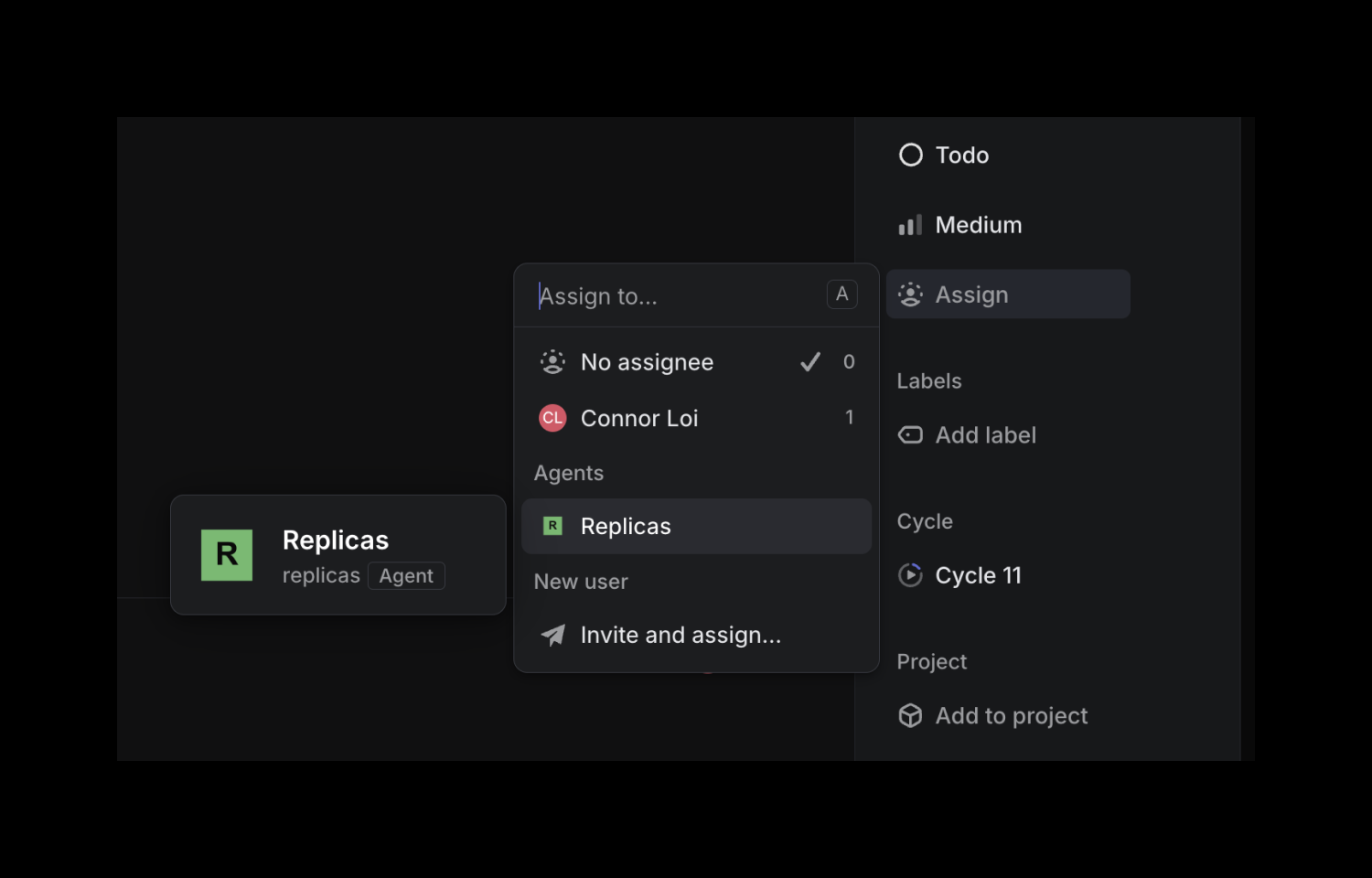Open the Medium priority bars icon

tap(911, 224)
